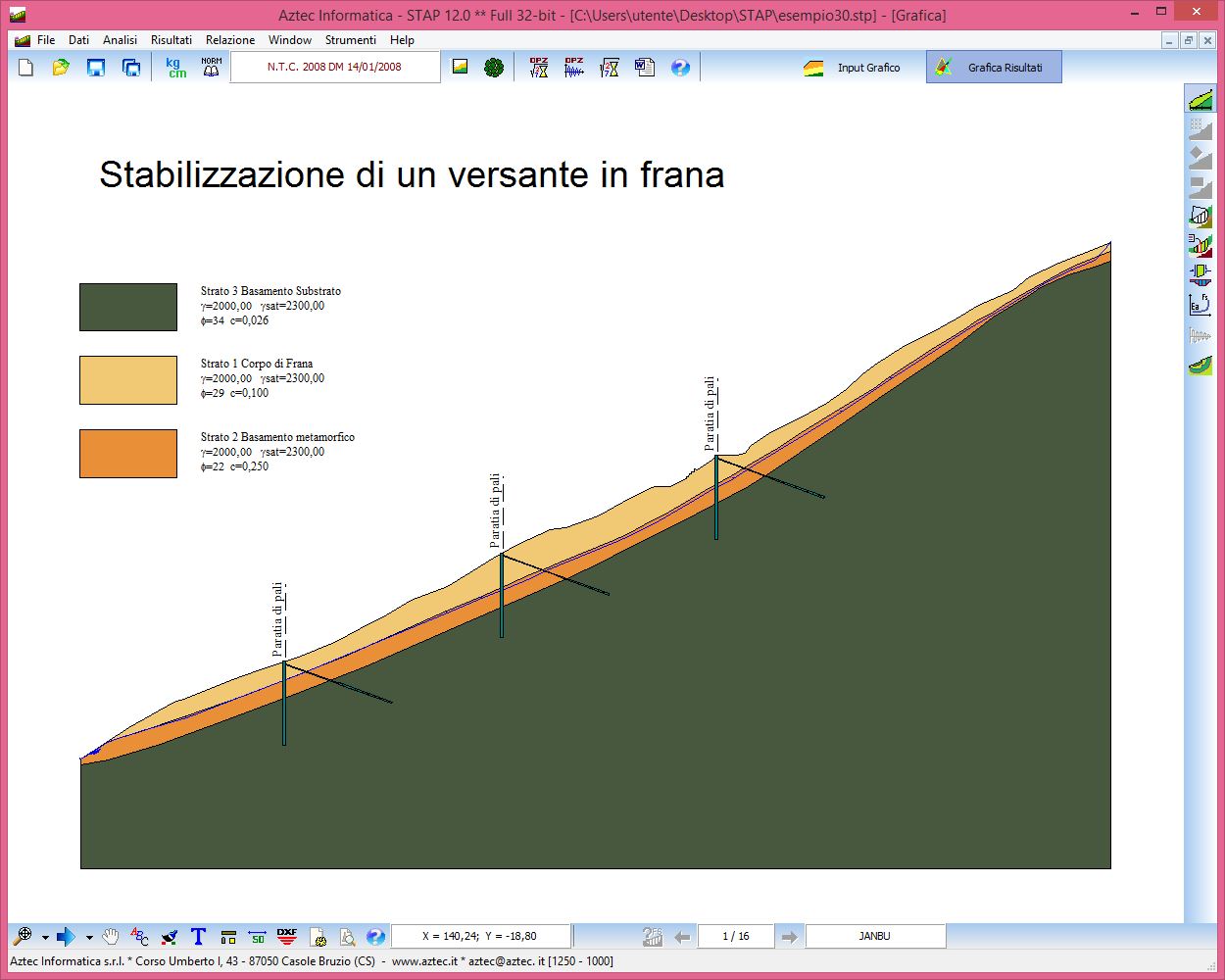Expand the blue arrow tool dropdown
Viewport: 1225px width, 980px height.
coord(89,938)
